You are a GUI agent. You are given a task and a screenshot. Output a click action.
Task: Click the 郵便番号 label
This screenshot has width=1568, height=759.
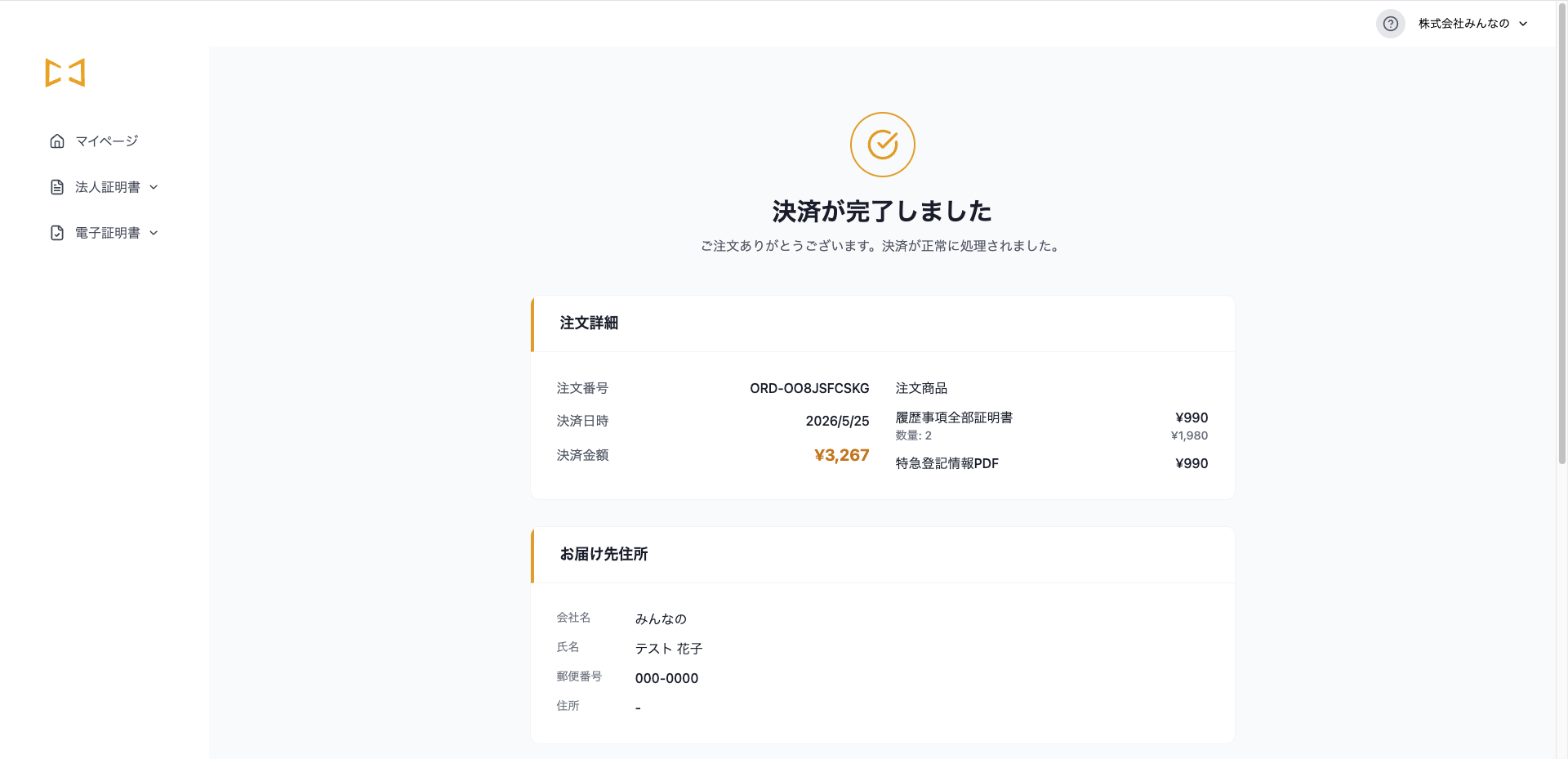tap(579, 676)
